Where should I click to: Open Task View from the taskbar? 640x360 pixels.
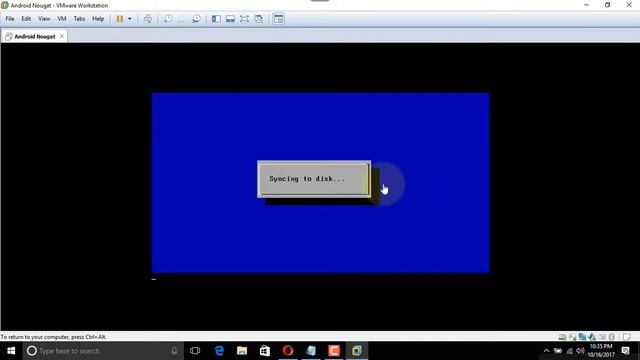195,351
